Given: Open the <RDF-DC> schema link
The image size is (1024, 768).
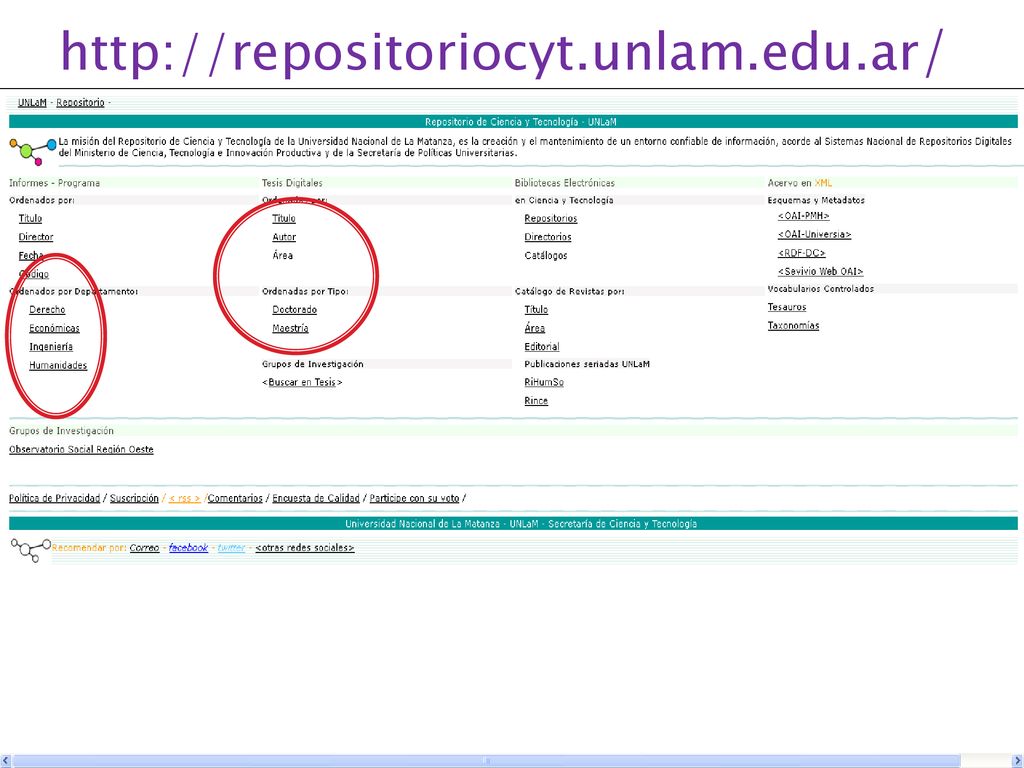Looking at the screenshot, I should (801, 253).
